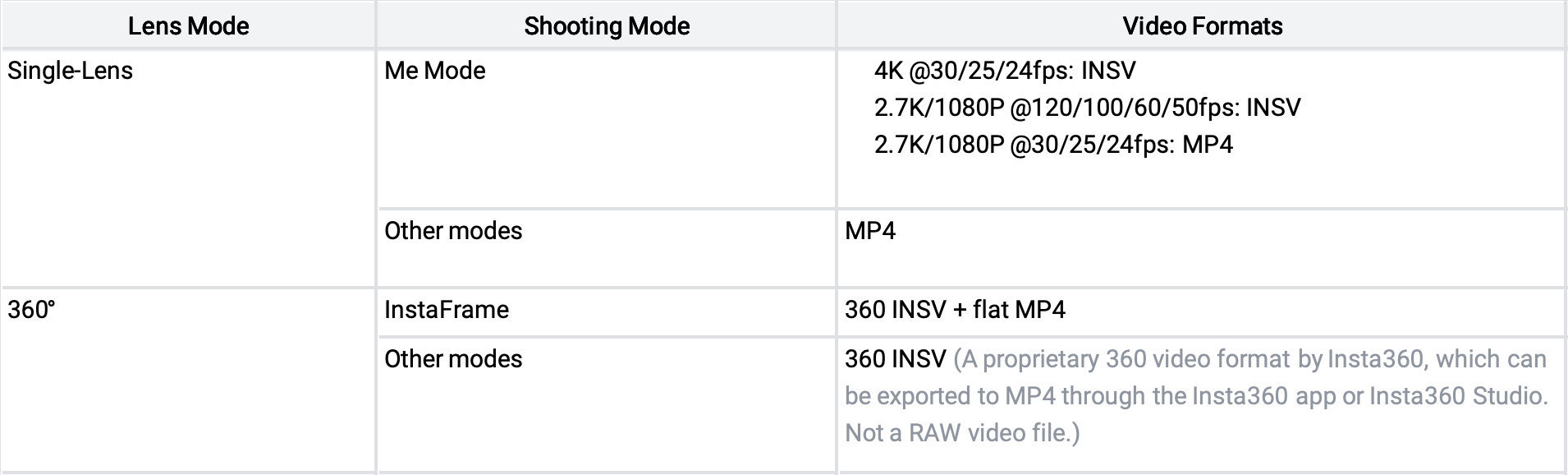Select the InstaFrame shooting mode cell
This screenshot has height=475, width=1568.
(x=607, y=311)
